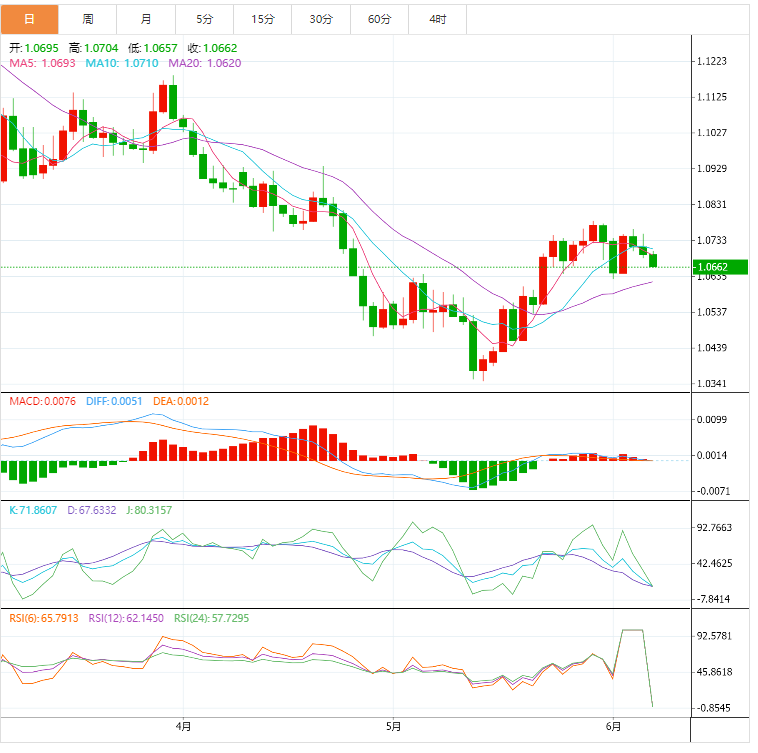The width and height of the screenshot is (758, 753).
Task: Click the J:80.3157 value label
Action: coord(149,510)
